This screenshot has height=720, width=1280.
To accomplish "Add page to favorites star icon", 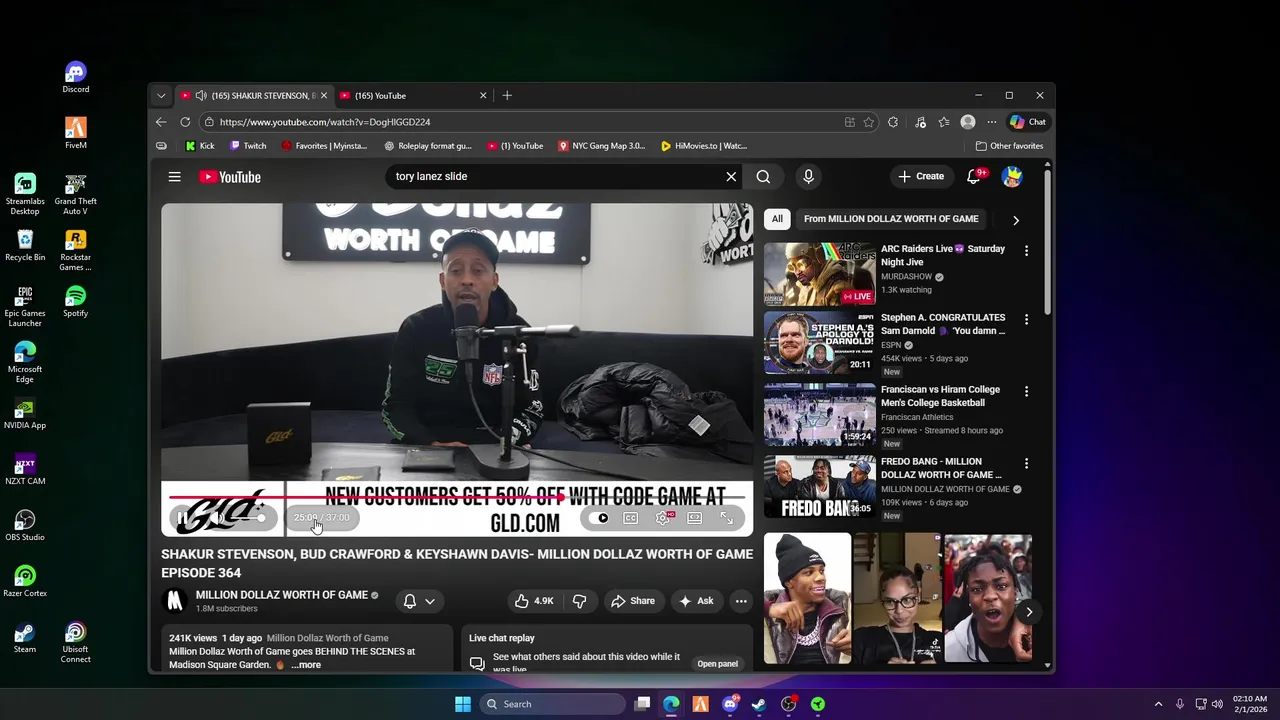I will 868,122.
